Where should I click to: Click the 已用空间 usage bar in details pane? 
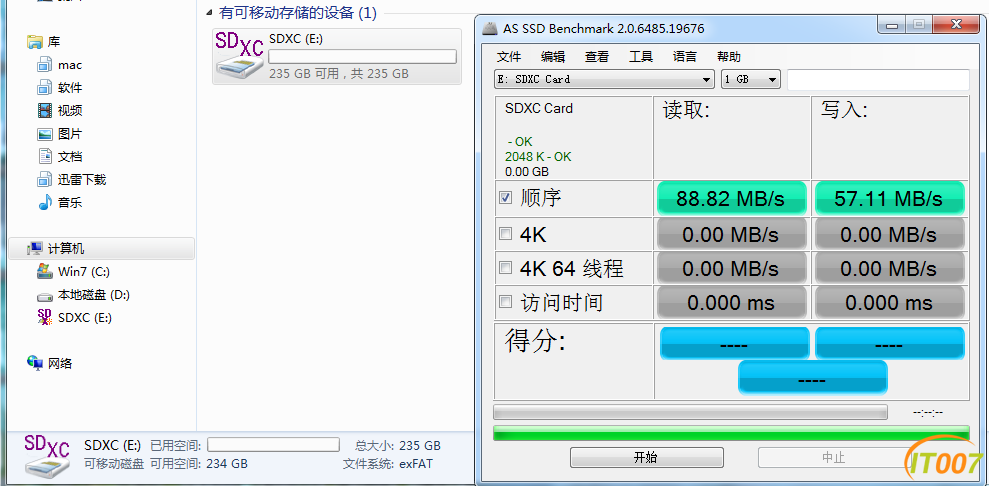pyautogui.click(x=273, y=444)
